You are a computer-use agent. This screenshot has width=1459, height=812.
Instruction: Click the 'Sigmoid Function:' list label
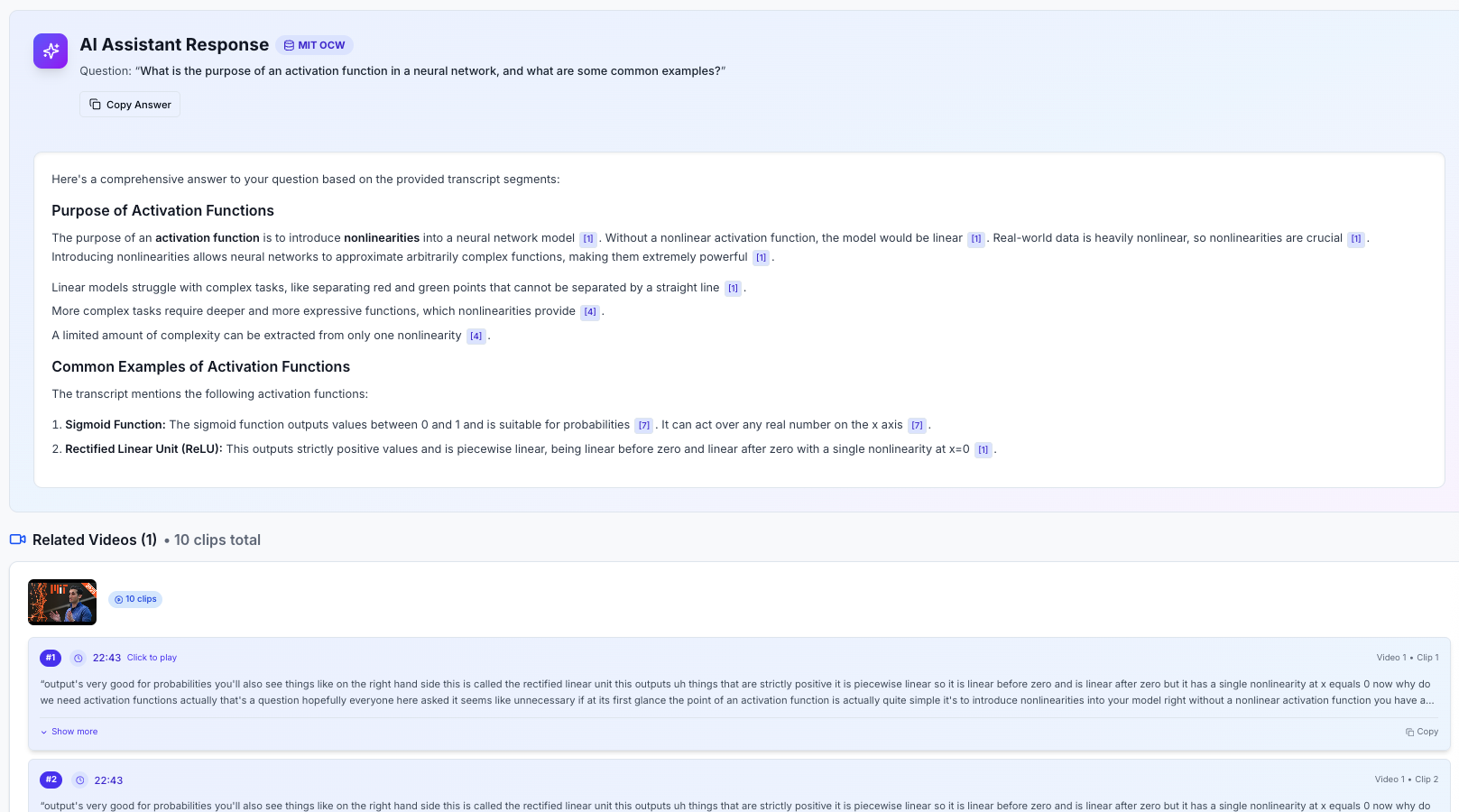tap(115, 425)
